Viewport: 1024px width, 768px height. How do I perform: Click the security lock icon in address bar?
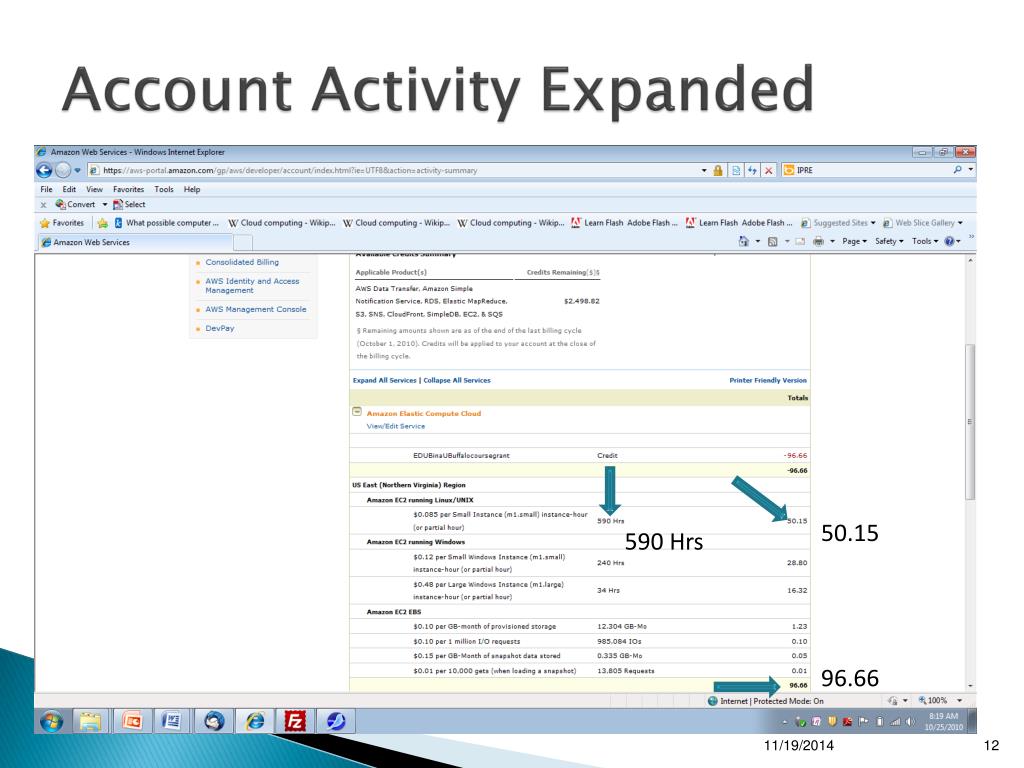(718, 170)
